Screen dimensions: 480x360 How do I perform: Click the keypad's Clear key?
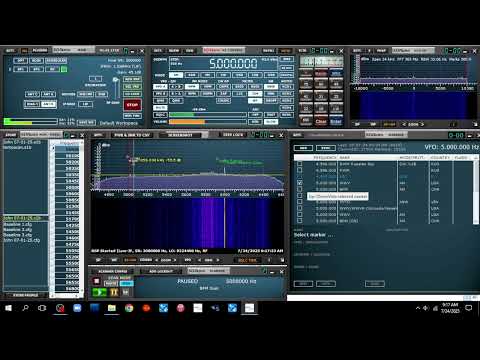pos(321,122)
